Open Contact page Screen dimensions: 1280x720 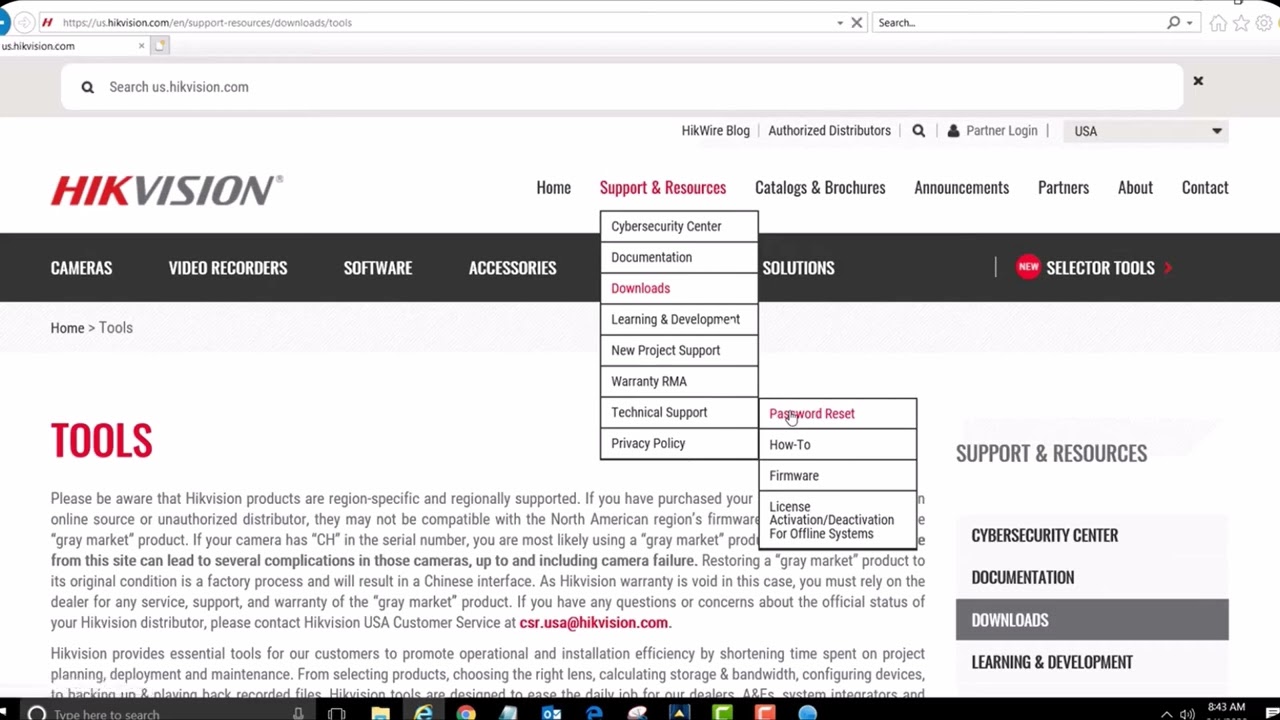pyautogui.click(x=1205, y=188)
